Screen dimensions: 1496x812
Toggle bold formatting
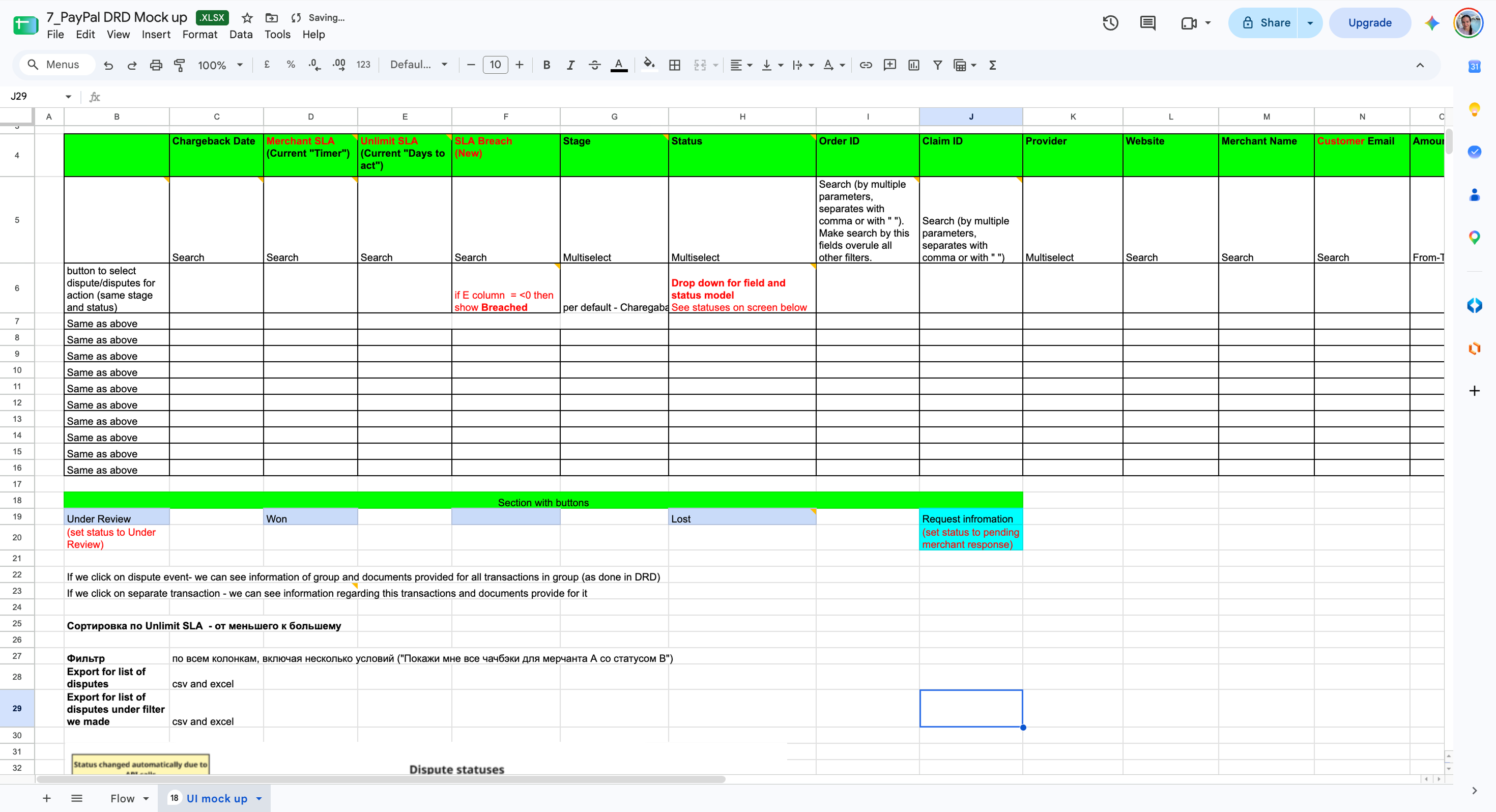(x=546, y=65)
